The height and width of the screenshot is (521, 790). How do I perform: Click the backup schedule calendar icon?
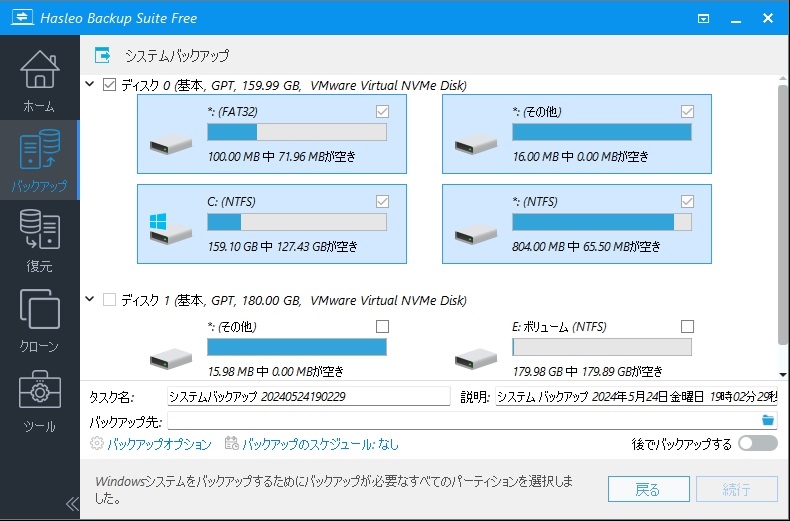pos(232,443)
